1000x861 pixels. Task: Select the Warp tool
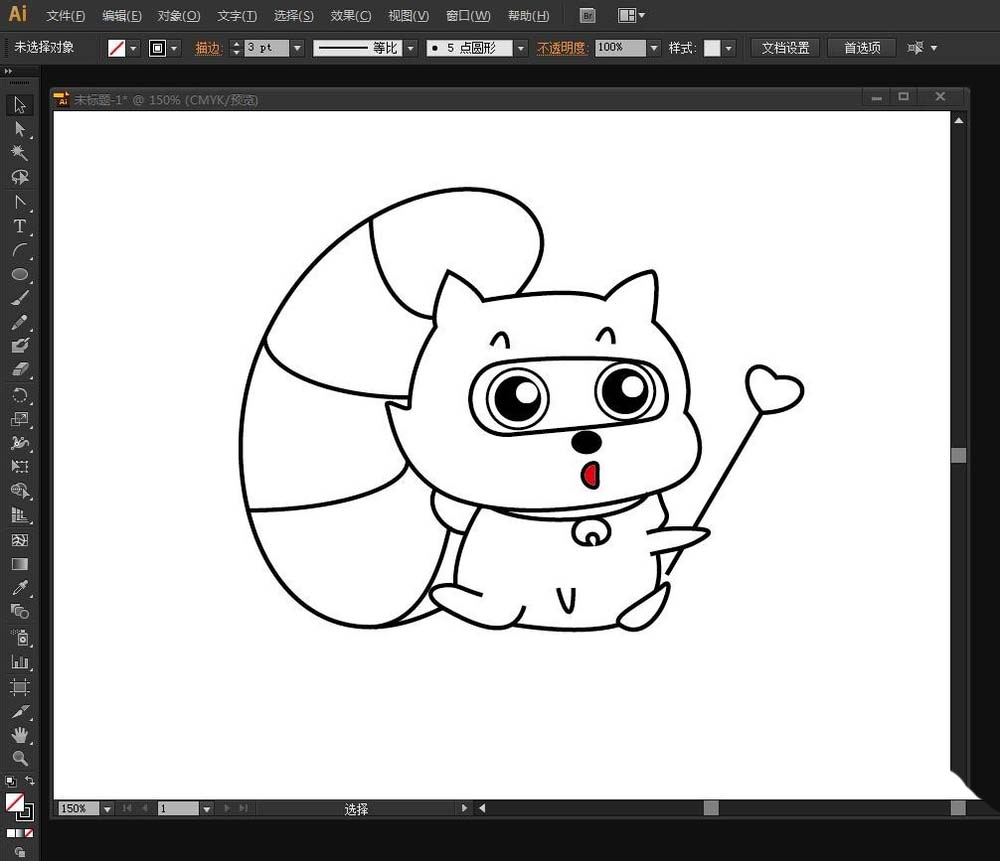(x=20, y=443)
